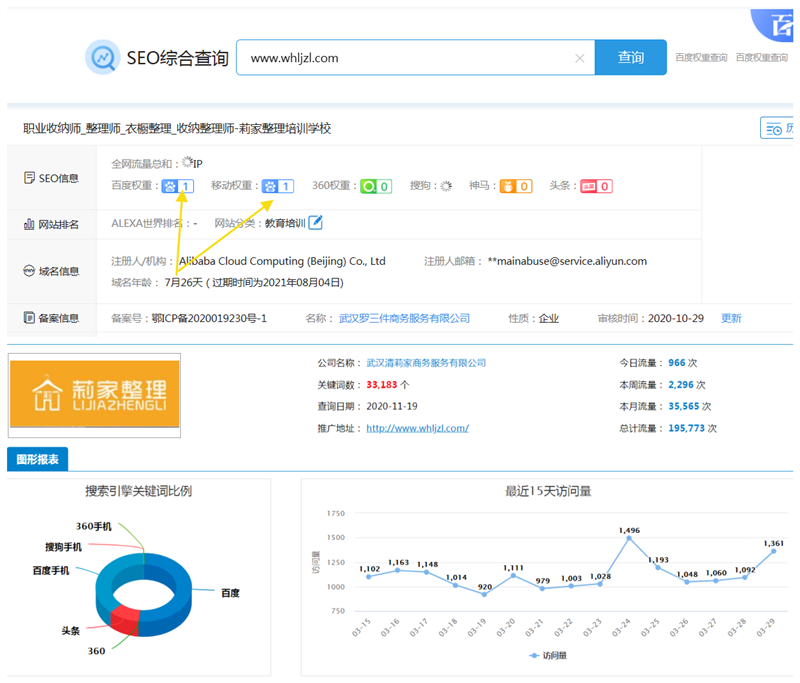This screenshot has height=683, width=800.
Task: Select the 1,361 data point on 03-29
Action: pyautogui.click(x=773, y=551)
